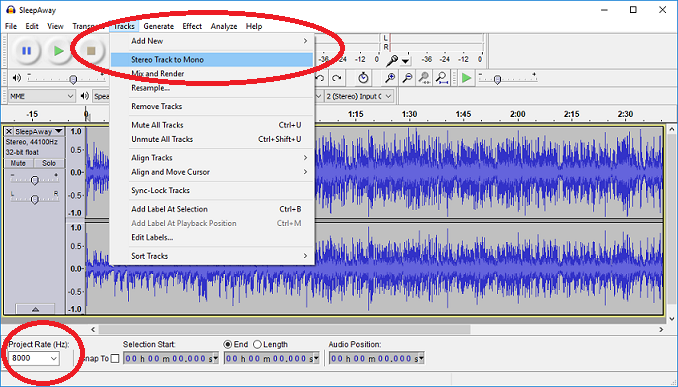The height and width of the screenshot is (387, 678).
Task: Choose Resample... menu item
Action: point(211,88)
